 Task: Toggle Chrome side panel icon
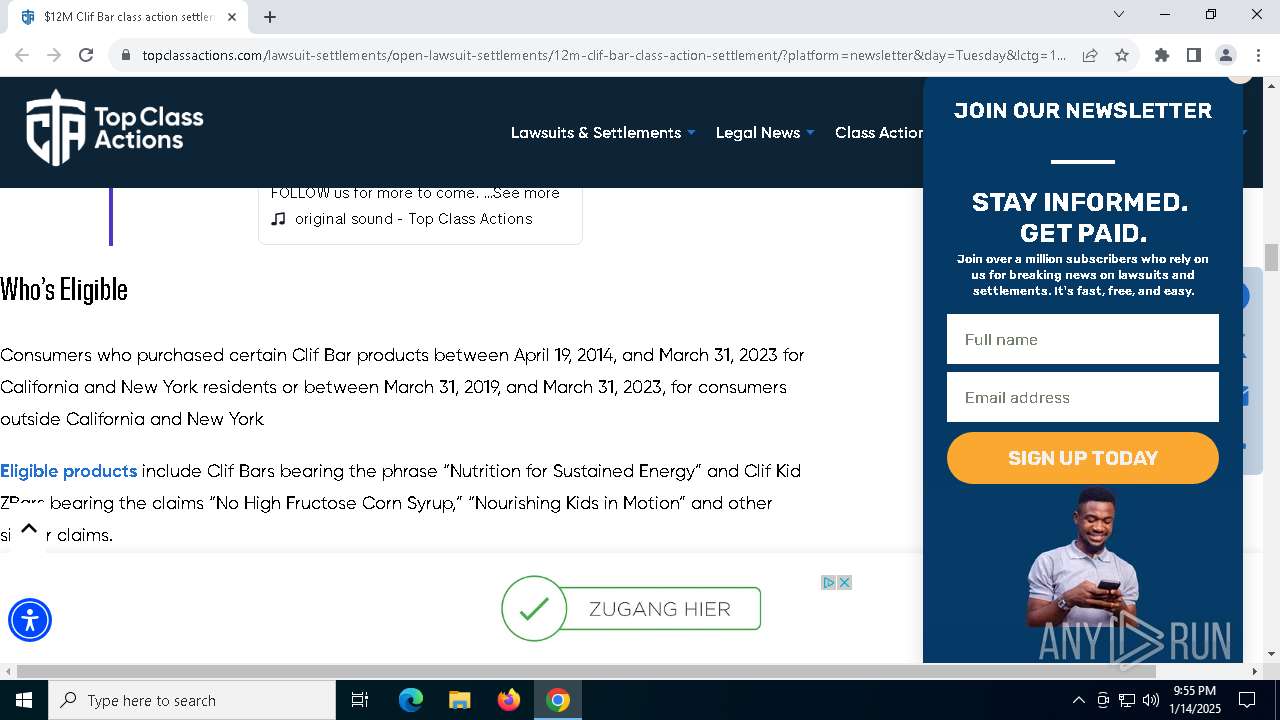(1194, 55)
